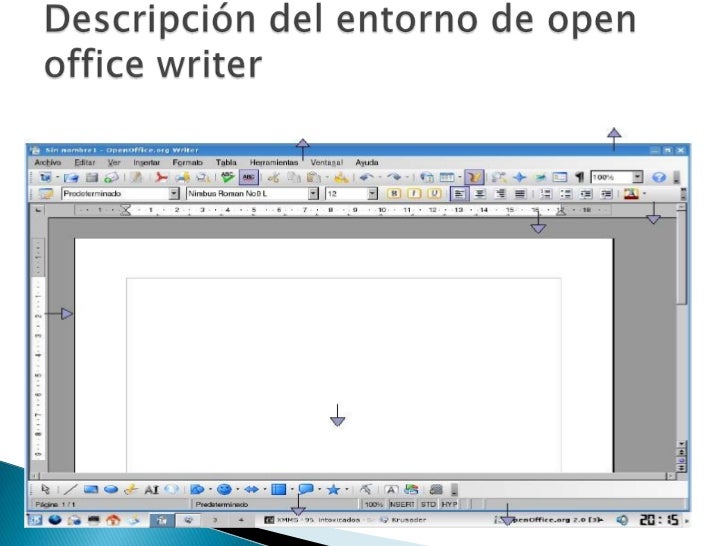Click INSERT mode in status bar
Screen dimensions: 728x546
click(402, 504)
